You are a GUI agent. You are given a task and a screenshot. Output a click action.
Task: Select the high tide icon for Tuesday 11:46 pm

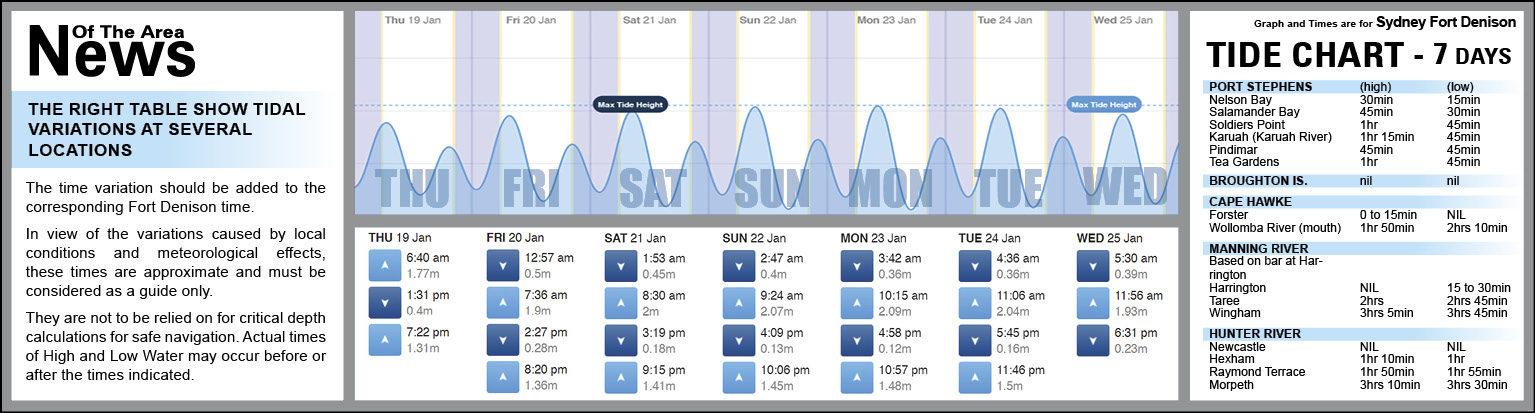(974, 377)
